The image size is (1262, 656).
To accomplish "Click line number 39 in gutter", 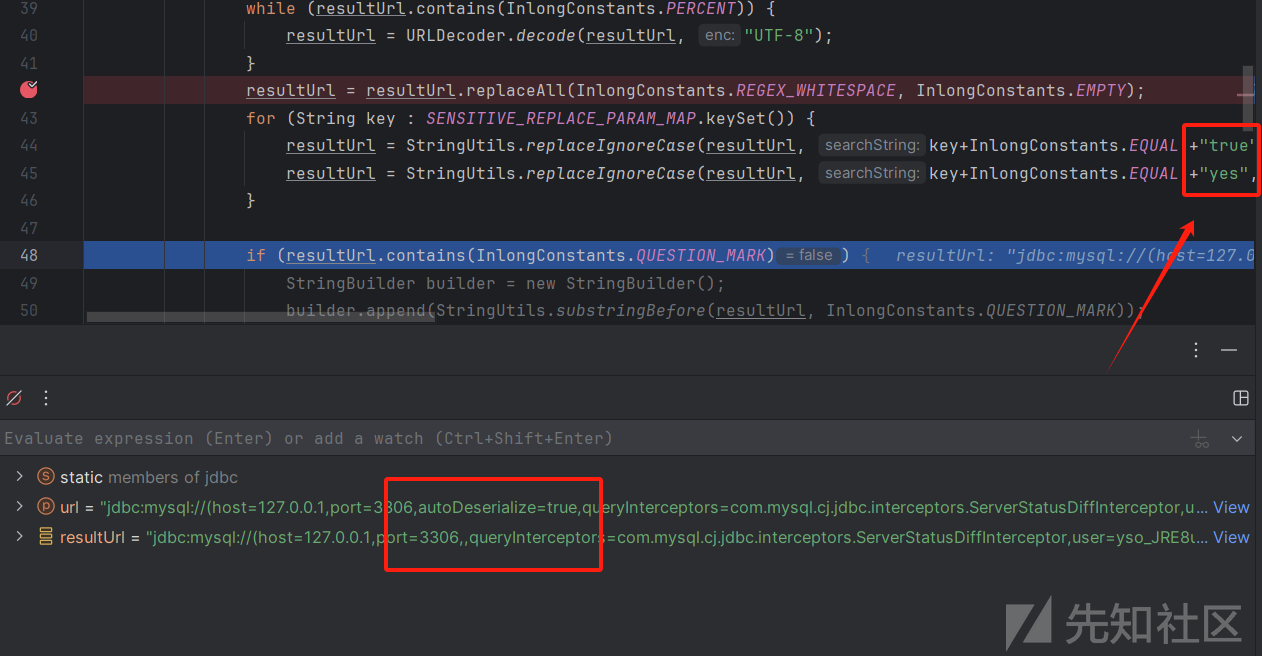I will [29, 8].
